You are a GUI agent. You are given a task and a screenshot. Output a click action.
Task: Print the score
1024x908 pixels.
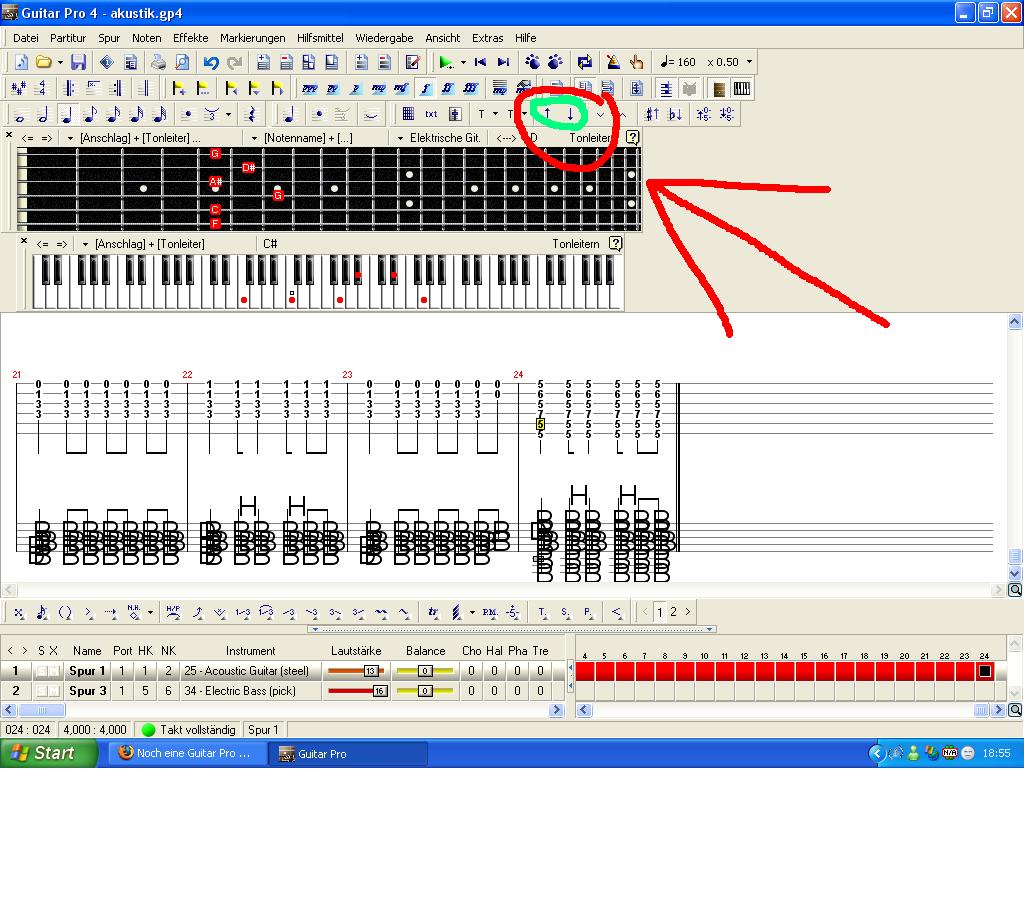tap(158, 62)
